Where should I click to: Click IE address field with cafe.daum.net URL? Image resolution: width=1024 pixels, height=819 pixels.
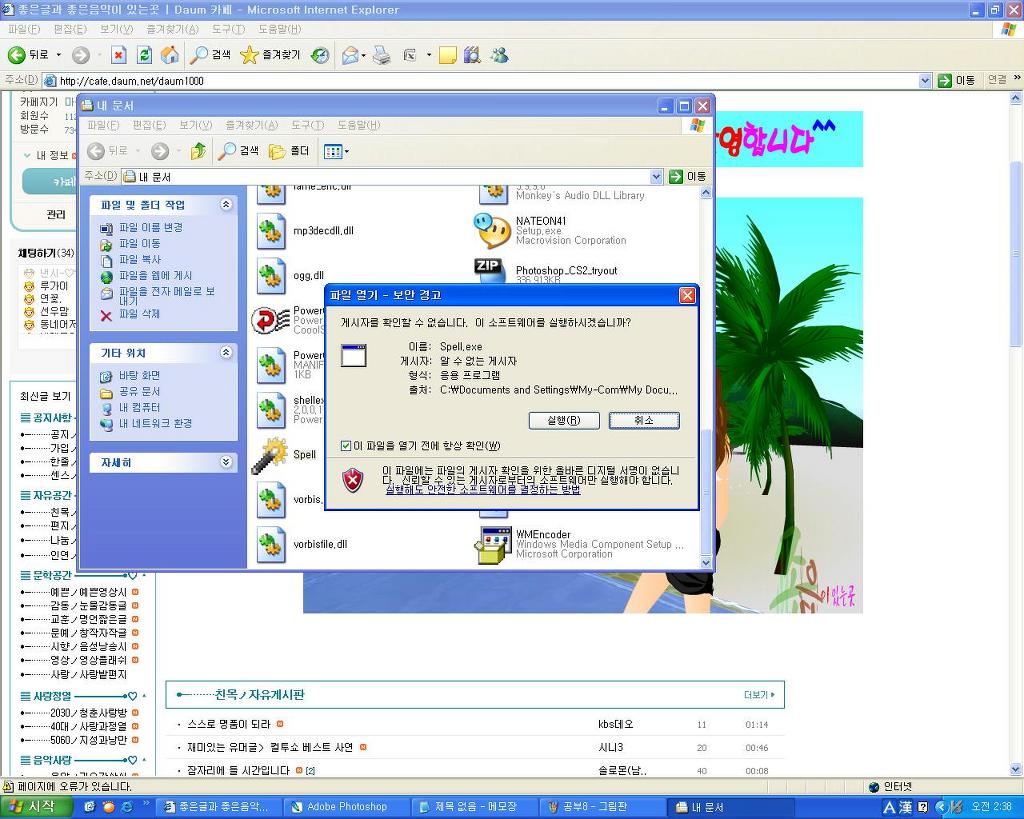pyautogui.click(x=480, y=81)
